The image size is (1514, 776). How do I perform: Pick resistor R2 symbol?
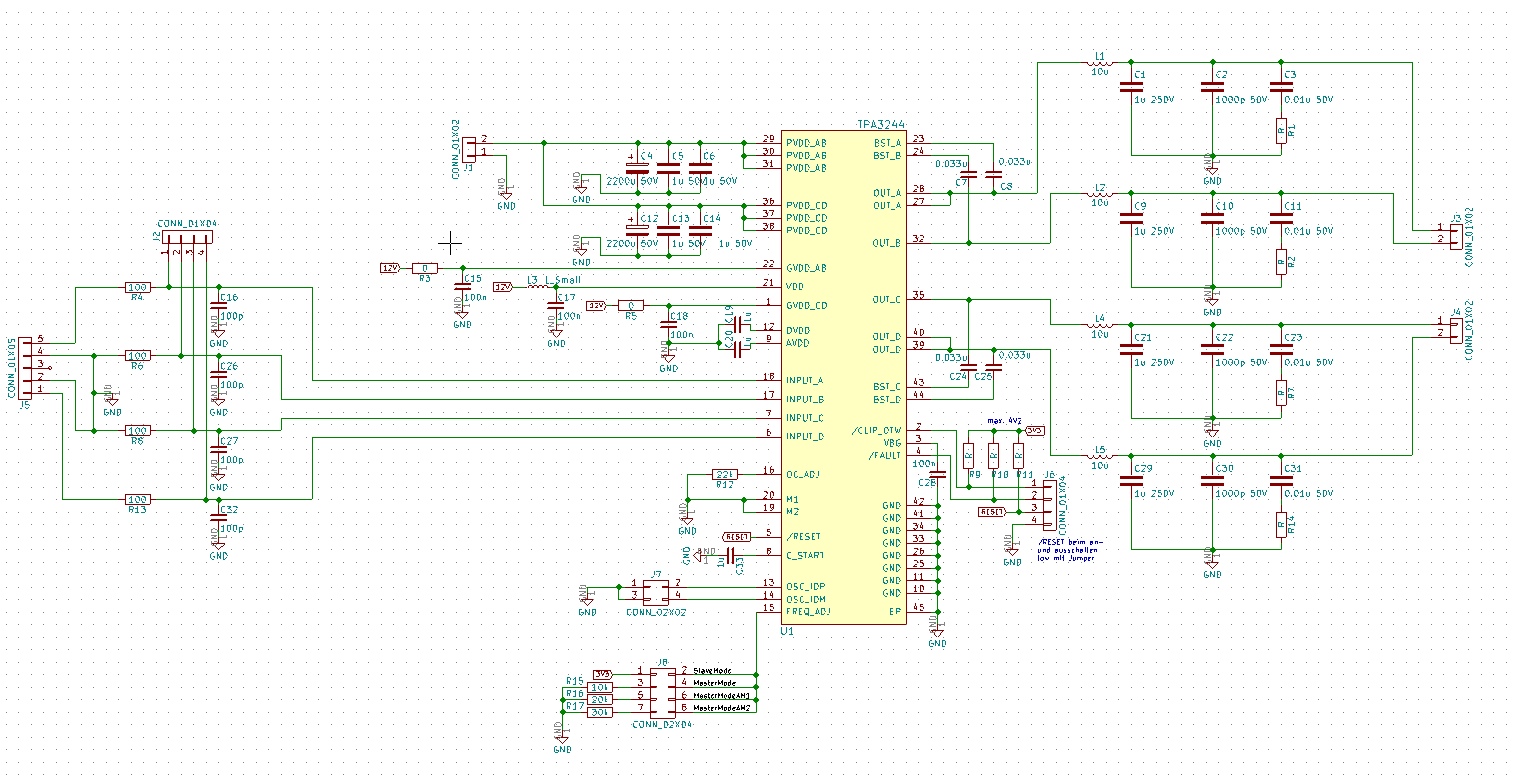pos(1281,261)
